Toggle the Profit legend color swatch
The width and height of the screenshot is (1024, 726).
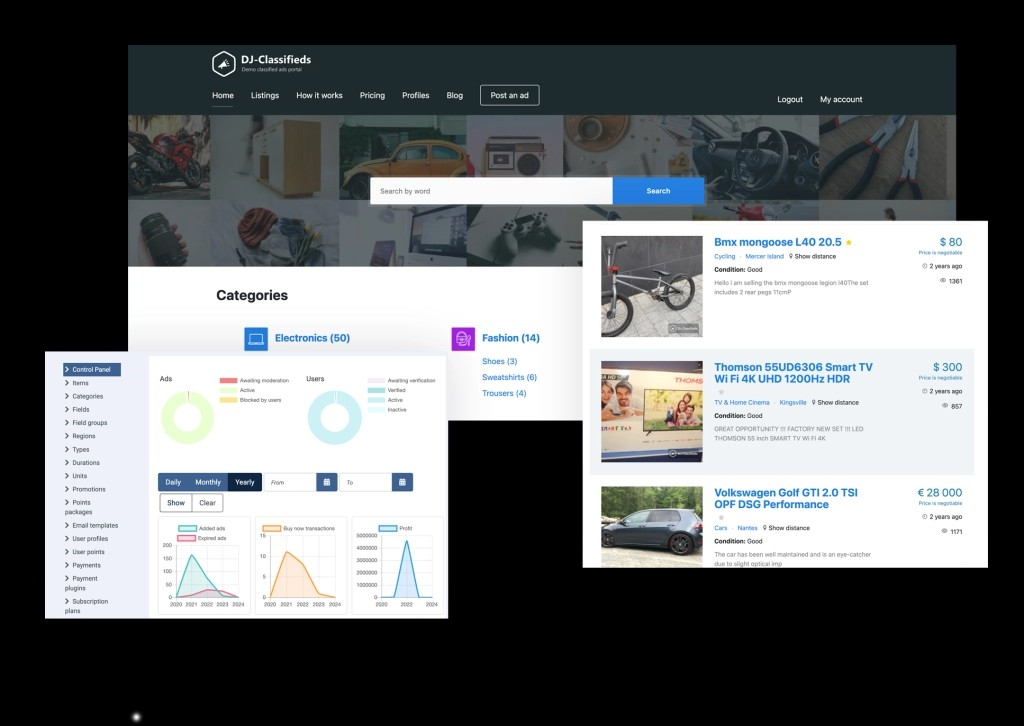coord(388,528)
